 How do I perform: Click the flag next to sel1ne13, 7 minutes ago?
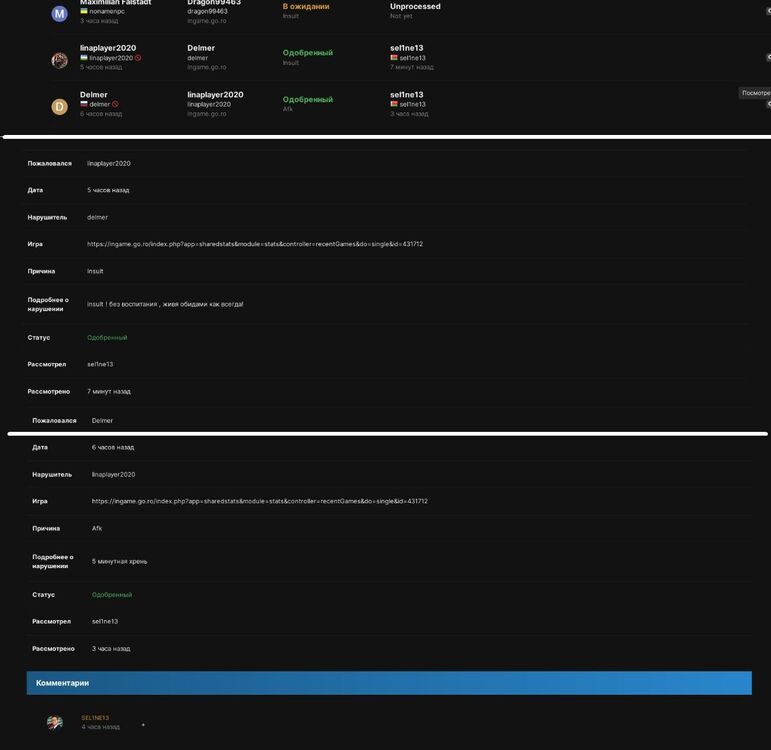coord(394,58)
